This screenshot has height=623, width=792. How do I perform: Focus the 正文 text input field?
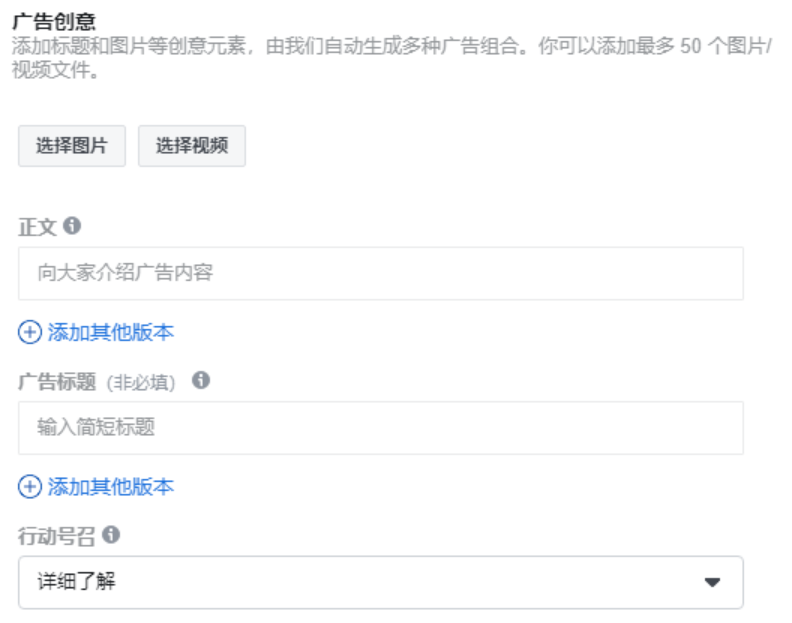[381, 273]
